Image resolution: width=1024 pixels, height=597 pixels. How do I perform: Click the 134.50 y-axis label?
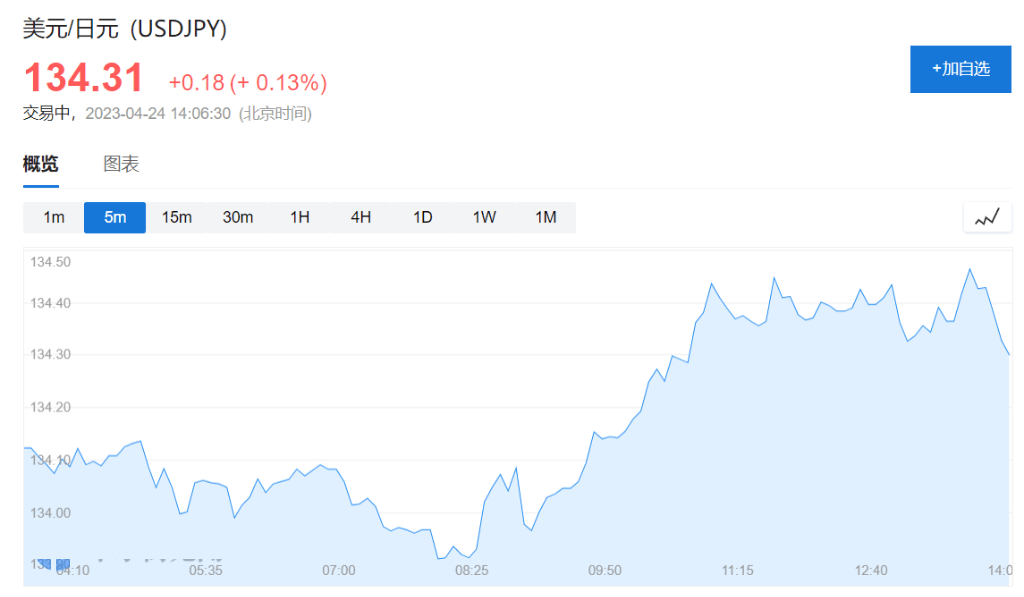(50, 262)
